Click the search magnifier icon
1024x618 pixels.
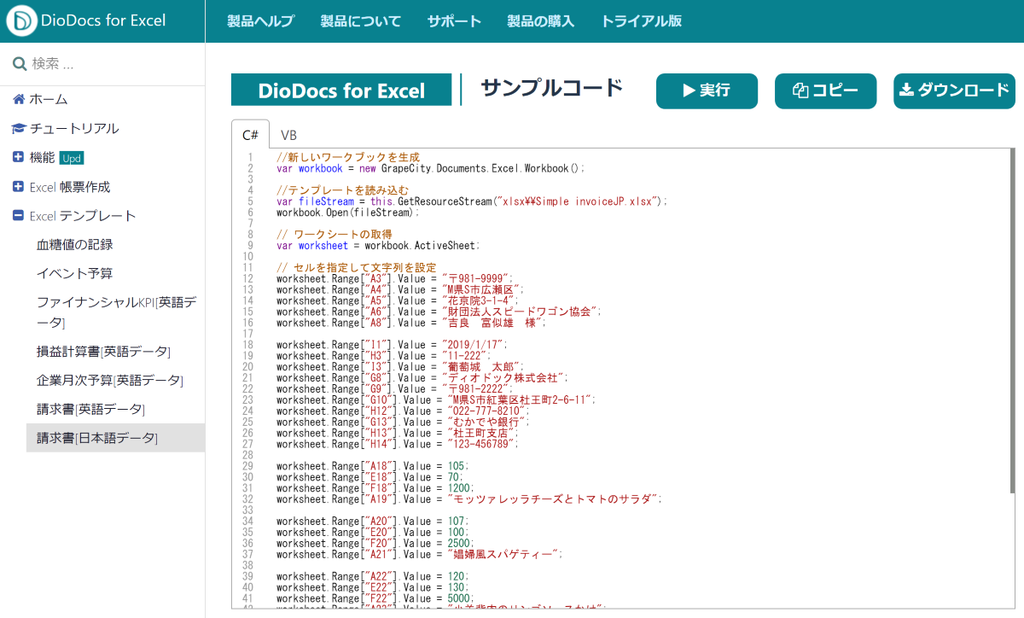point(20,64)
